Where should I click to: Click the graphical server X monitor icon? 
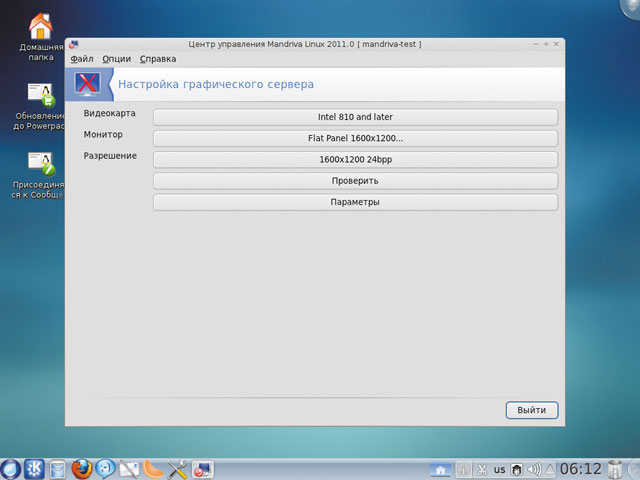pyautogui.click(x=87, y=84)
